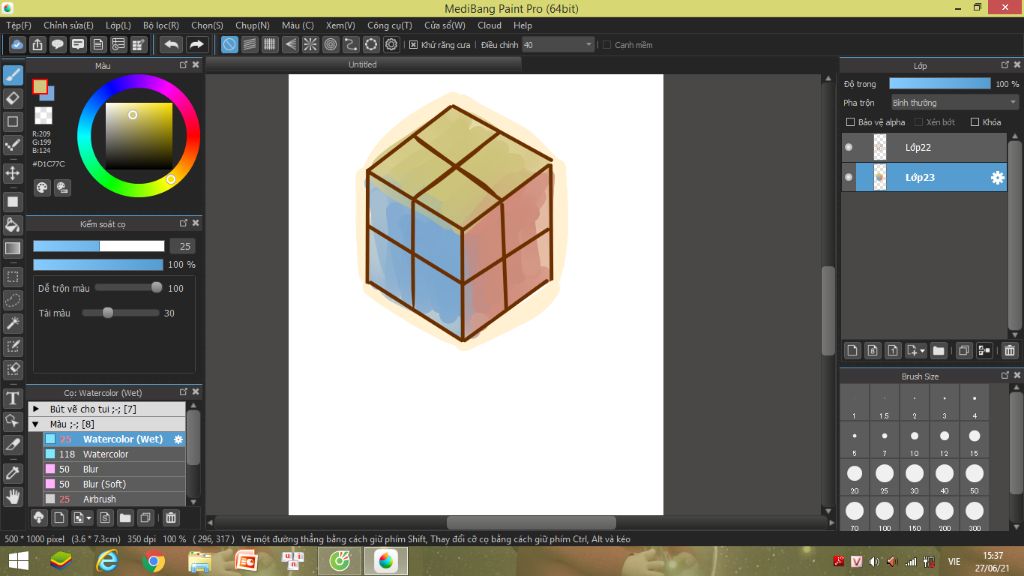Image resolution: width=1024 pixels, height=576 pixels.
Task: Select the Lasso selection tool
Action: pos(13,300)
